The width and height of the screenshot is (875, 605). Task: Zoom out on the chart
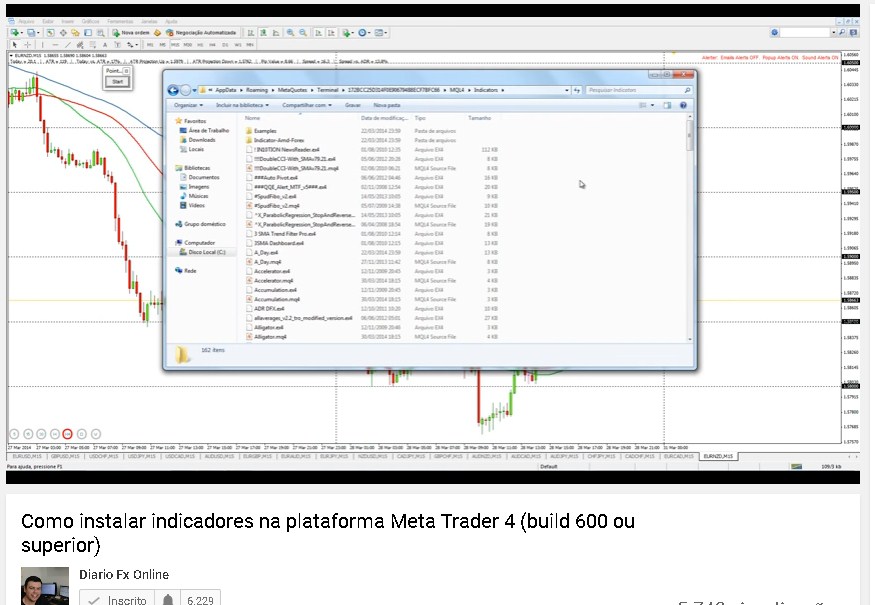click(302, 33)
